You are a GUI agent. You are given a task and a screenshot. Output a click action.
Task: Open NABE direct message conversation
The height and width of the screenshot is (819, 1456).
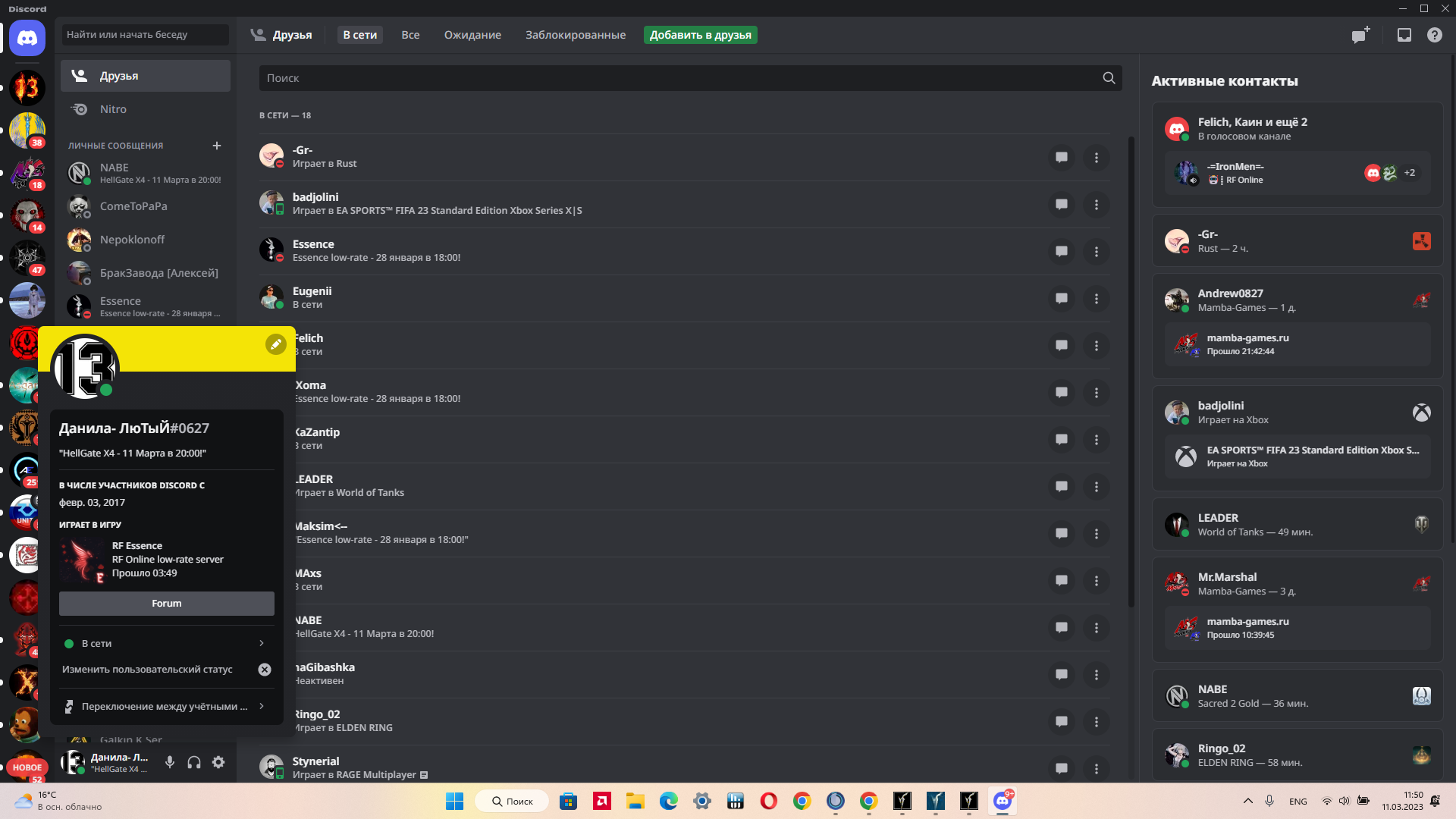point(146,173)
